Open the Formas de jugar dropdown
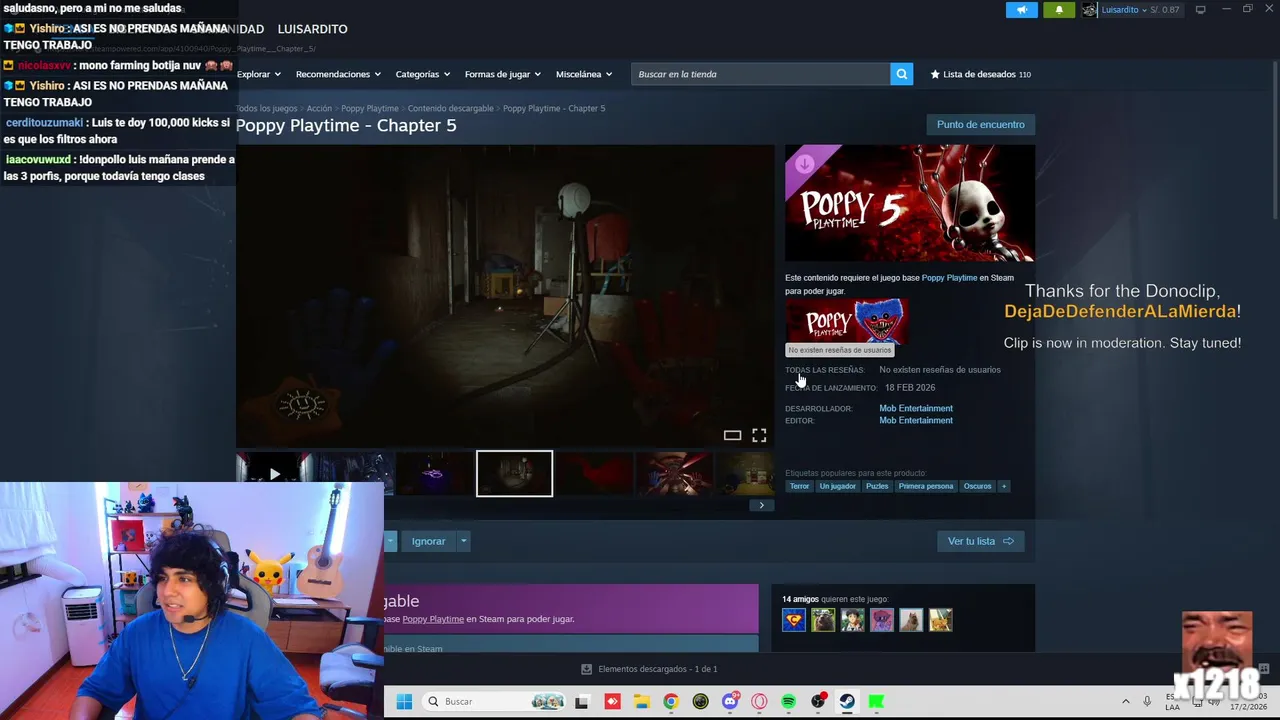 tap(502, 74)
